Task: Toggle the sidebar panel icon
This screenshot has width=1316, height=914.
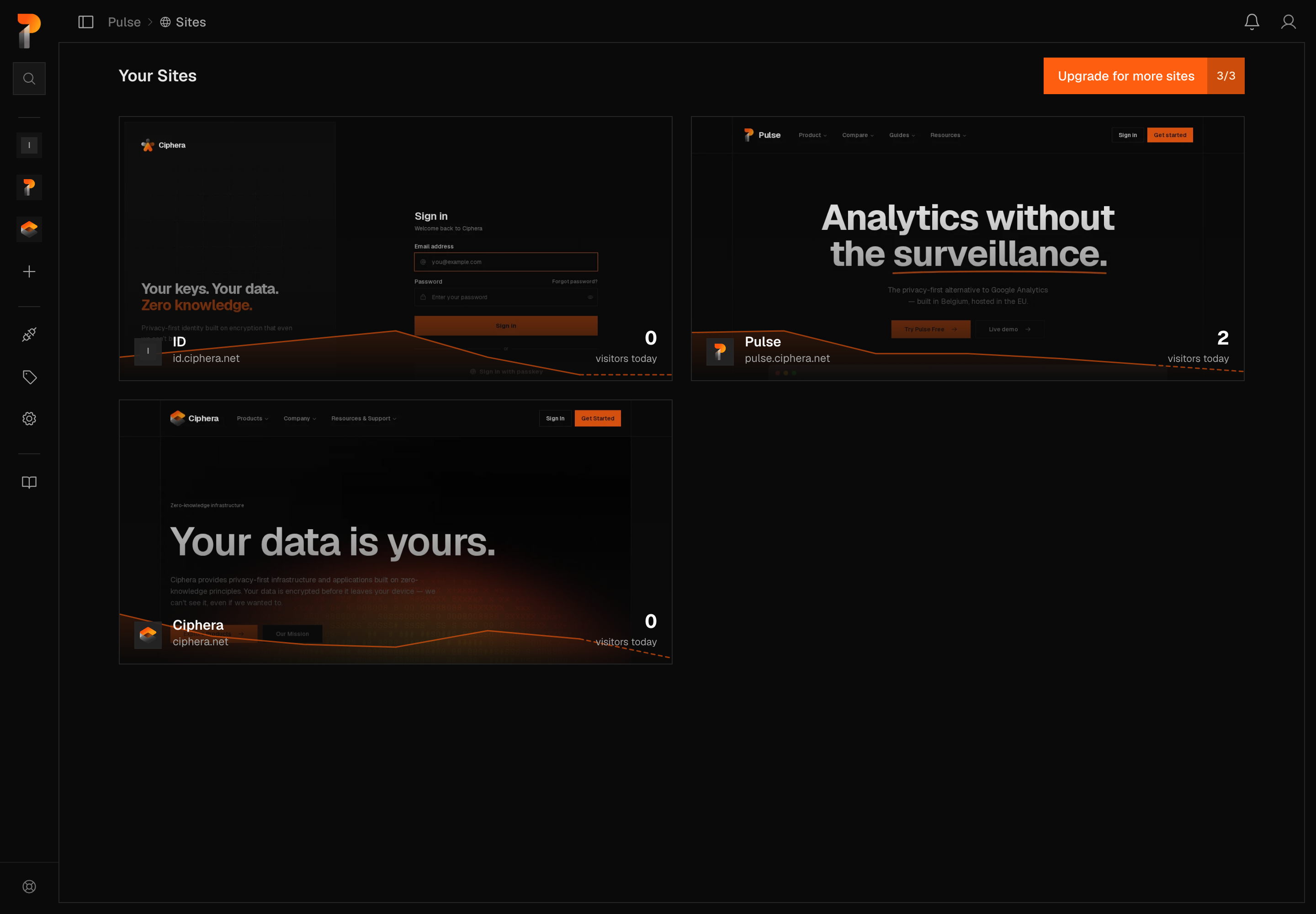Action: (86, 22)
